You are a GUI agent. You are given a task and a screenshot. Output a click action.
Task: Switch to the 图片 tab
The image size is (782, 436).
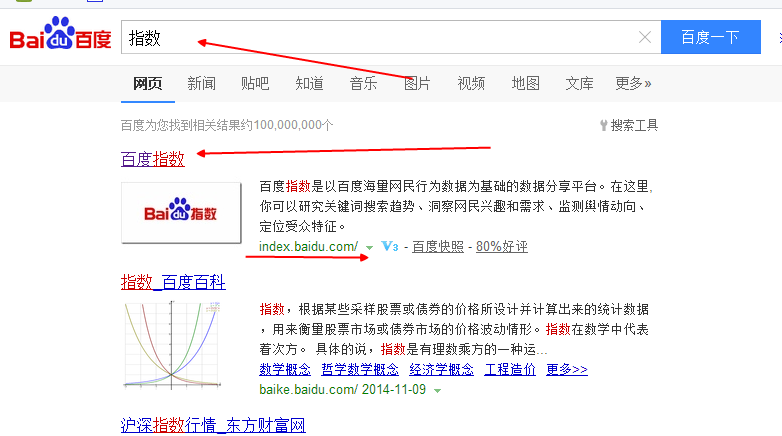pyautogui.click(x=417, y=83)
